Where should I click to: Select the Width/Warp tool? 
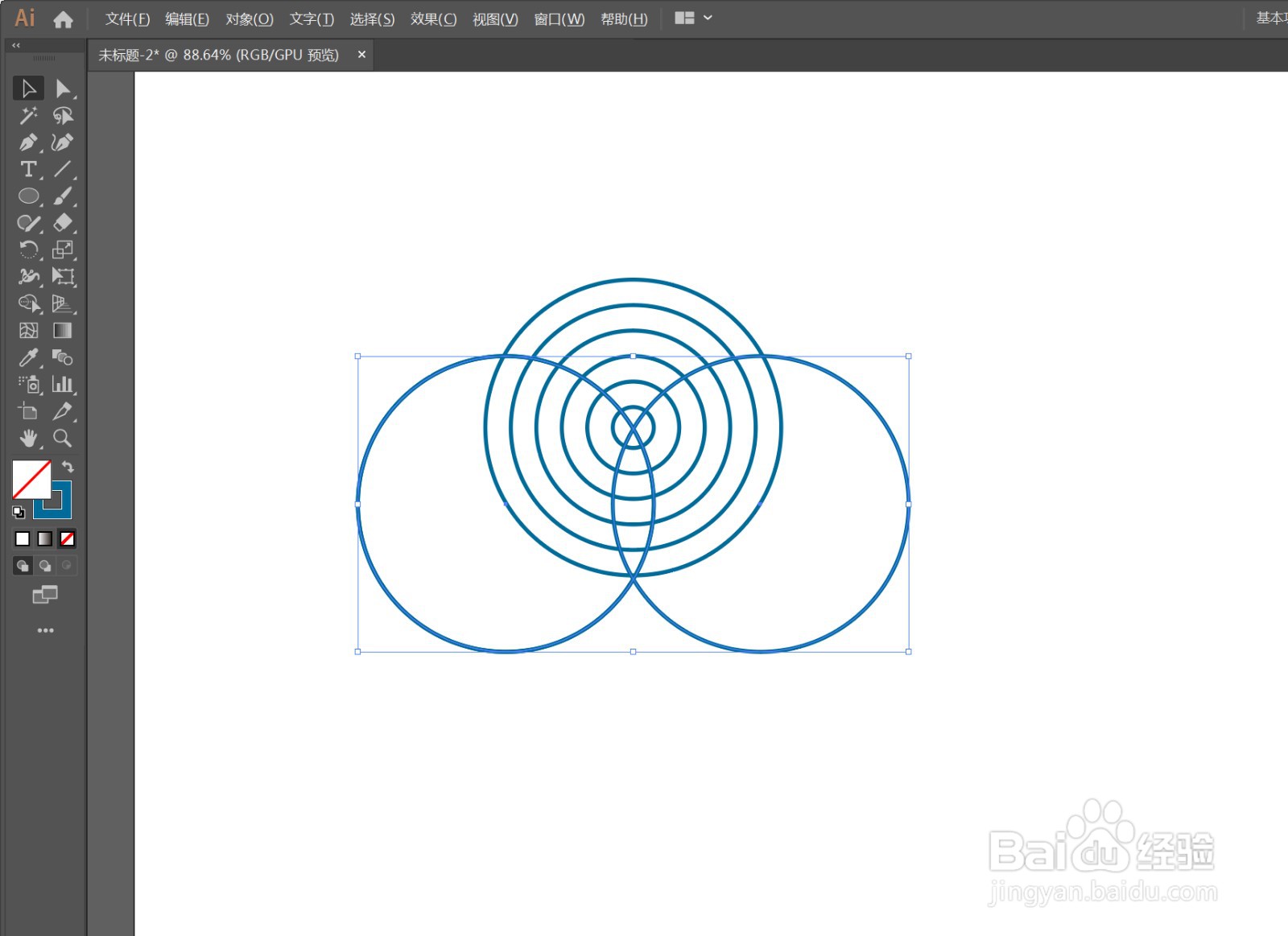coord(28,277)
